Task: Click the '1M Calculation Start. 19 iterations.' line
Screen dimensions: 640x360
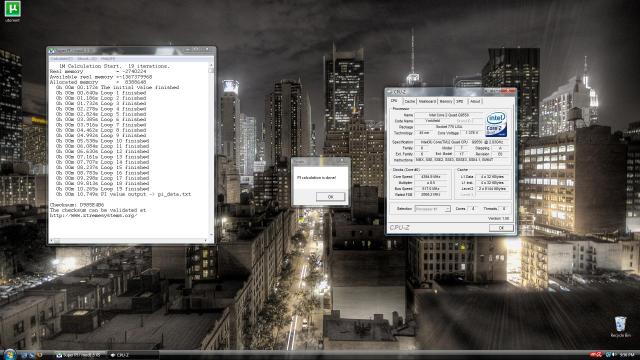Action: (114, 66)
